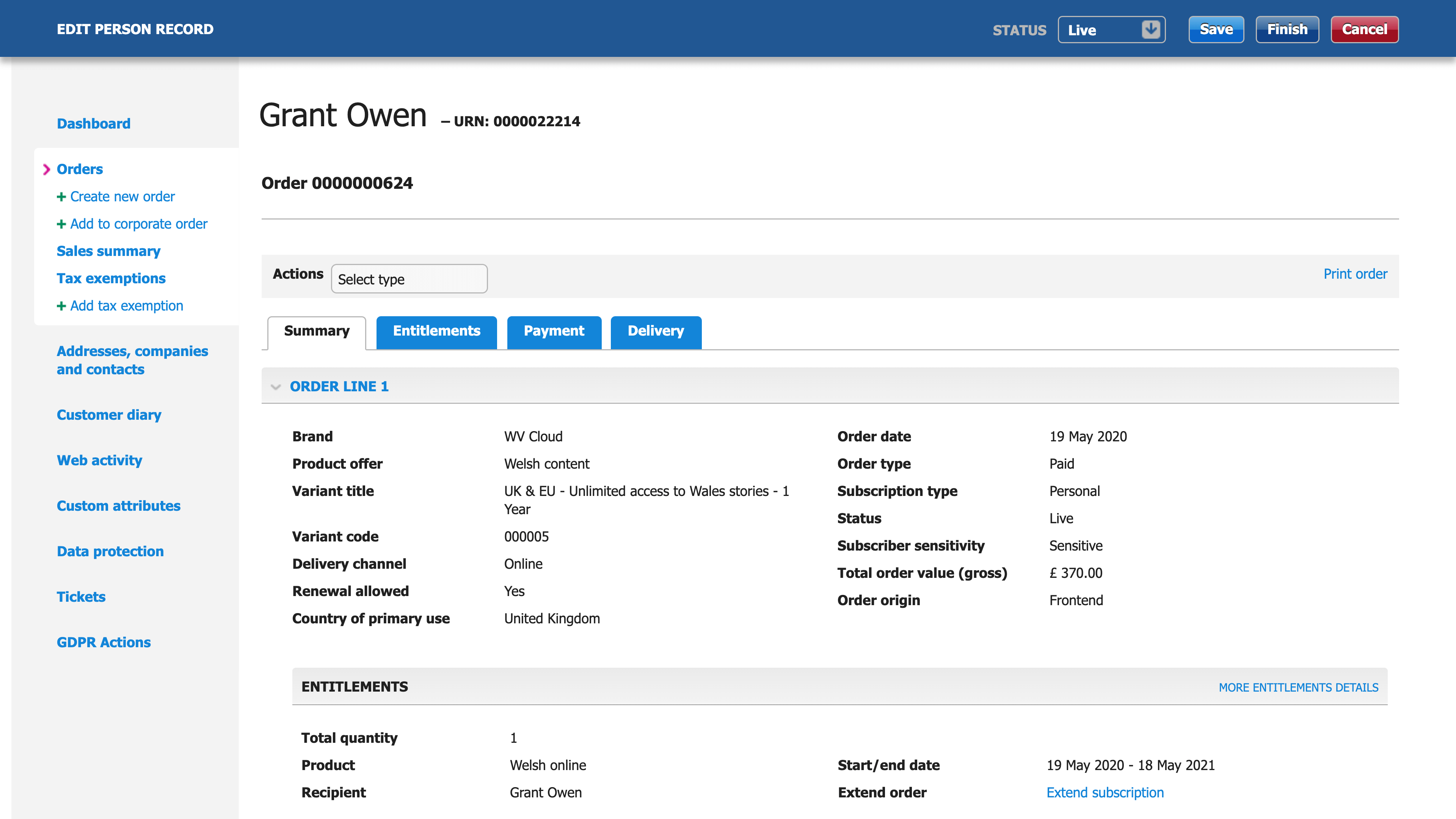
Task: Click plus icon for Add tax exemption
Action: coord(61,306)
